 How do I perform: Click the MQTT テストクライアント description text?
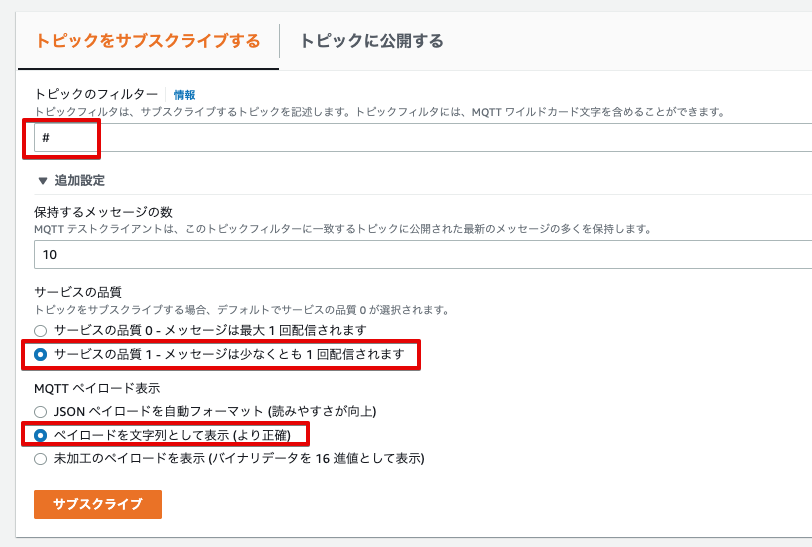pos(343,228)
